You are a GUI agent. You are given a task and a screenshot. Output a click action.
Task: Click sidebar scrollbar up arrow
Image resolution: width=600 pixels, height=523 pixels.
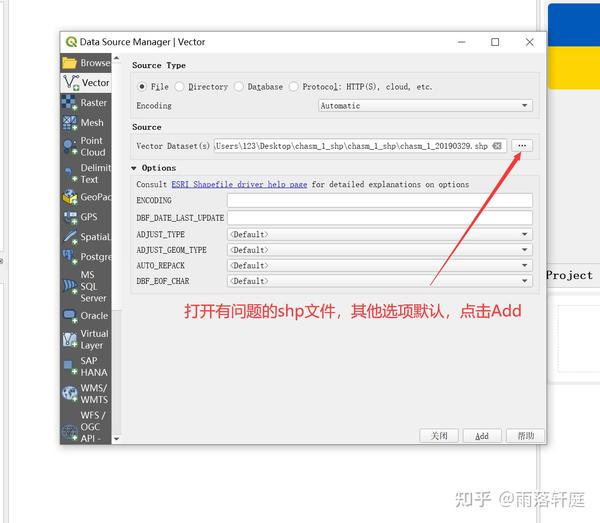tap(116, 58)
